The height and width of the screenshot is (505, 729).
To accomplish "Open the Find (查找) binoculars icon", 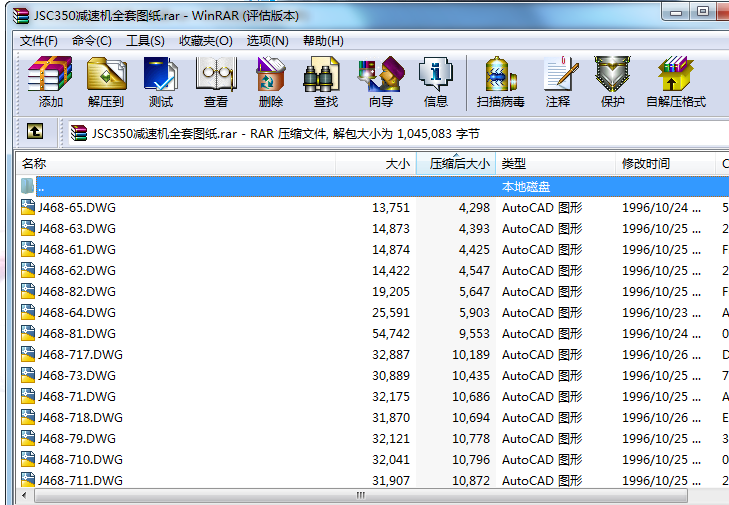I will pyautogui.click(x=322, y=74).
